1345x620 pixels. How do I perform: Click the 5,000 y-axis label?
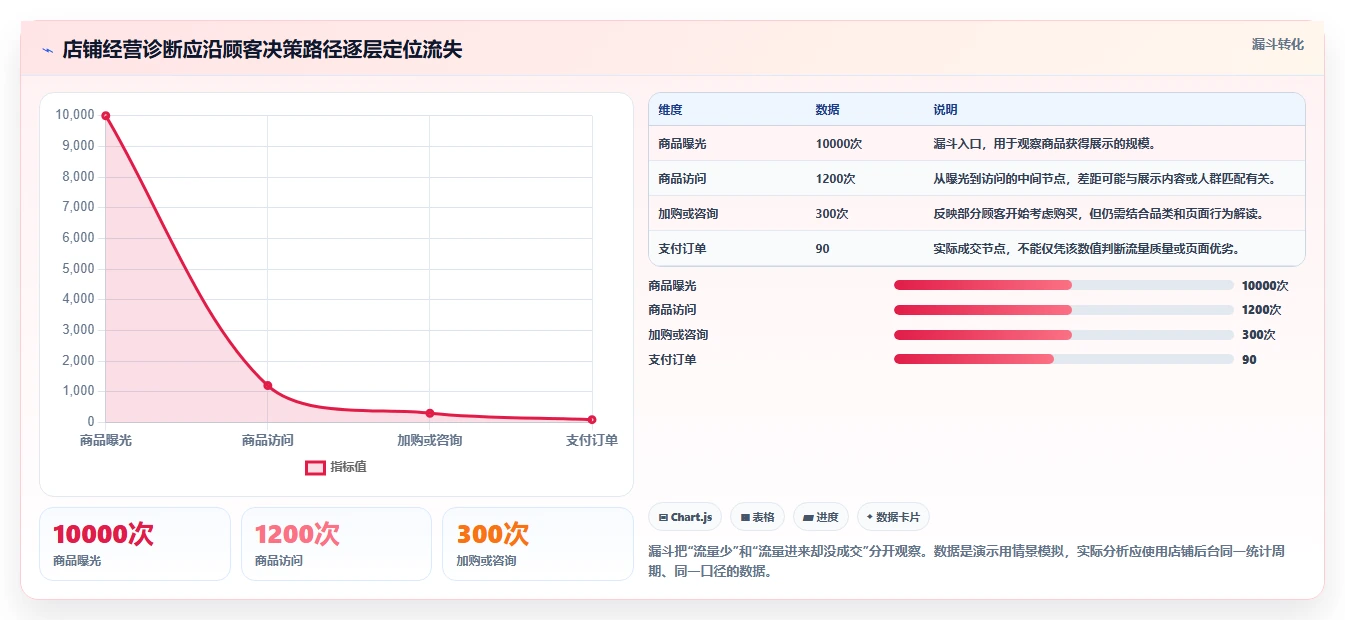78,268
